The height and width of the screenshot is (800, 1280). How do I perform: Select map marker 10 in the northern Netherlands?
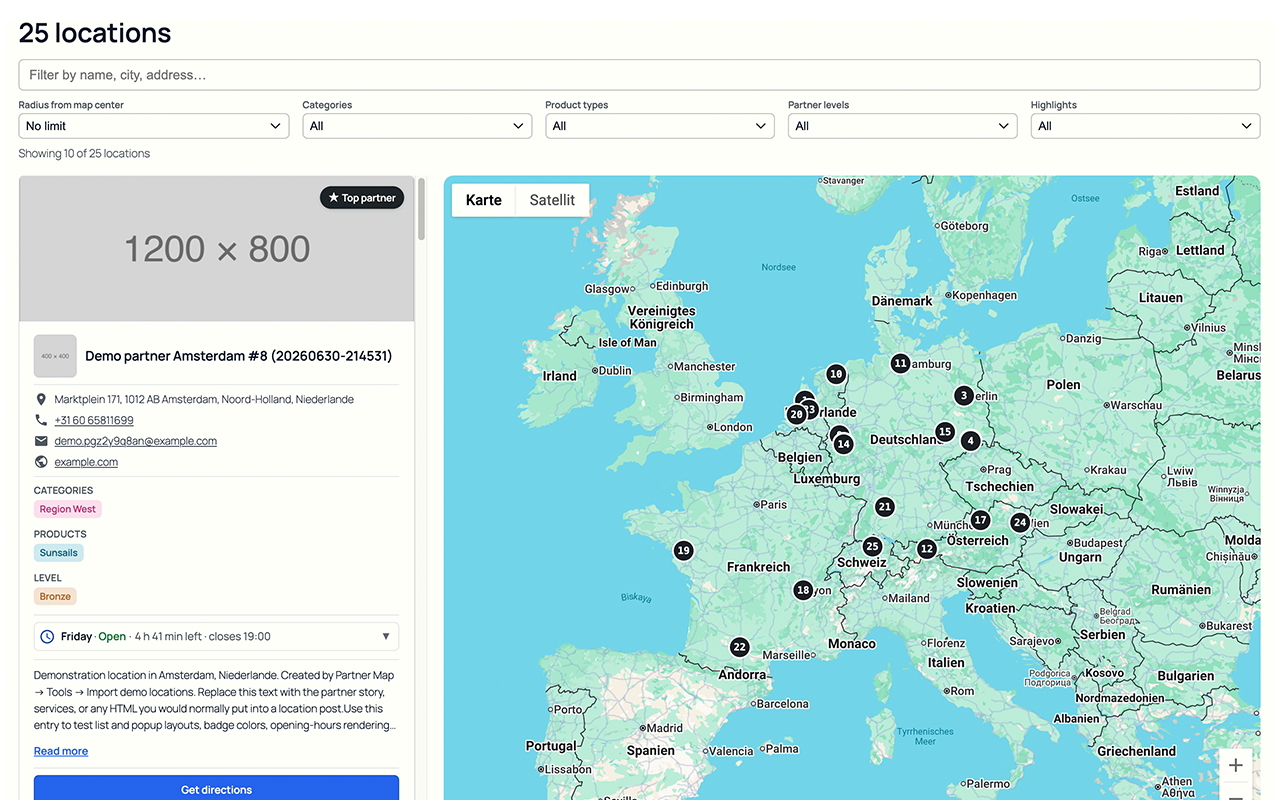click(836, 374)
